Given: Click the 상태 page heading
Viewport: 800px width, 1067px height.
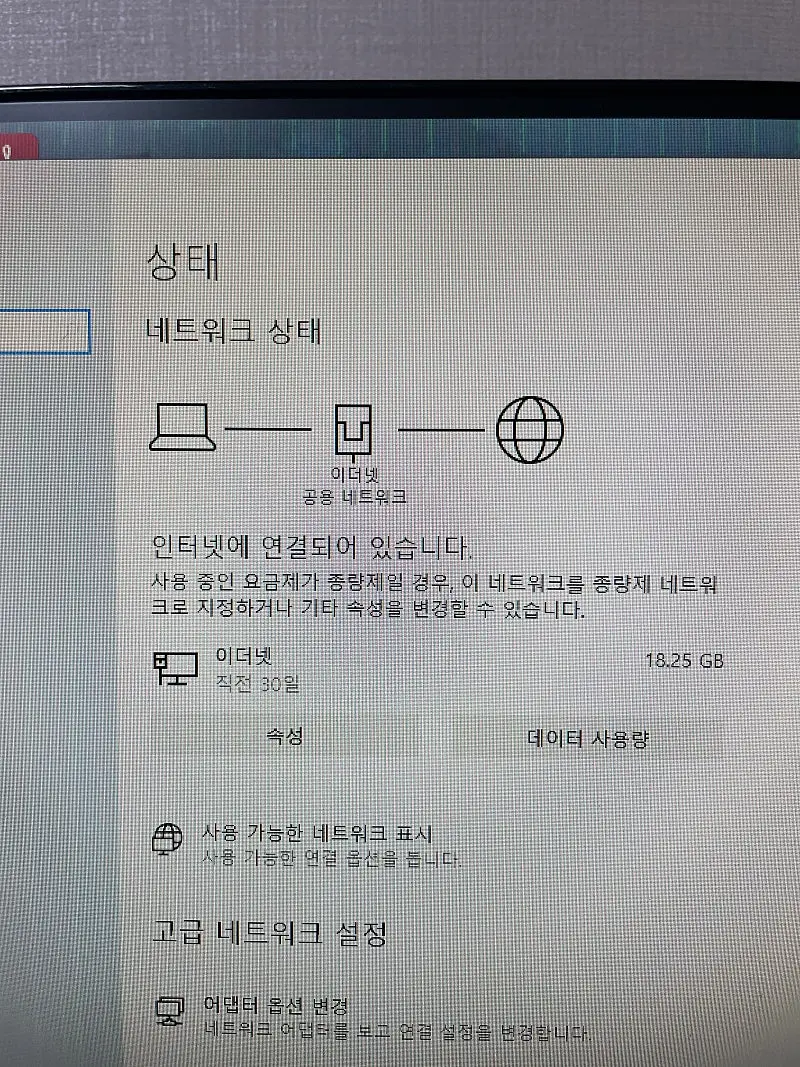Looking at the screenshot, I should [x=183, y=263].
